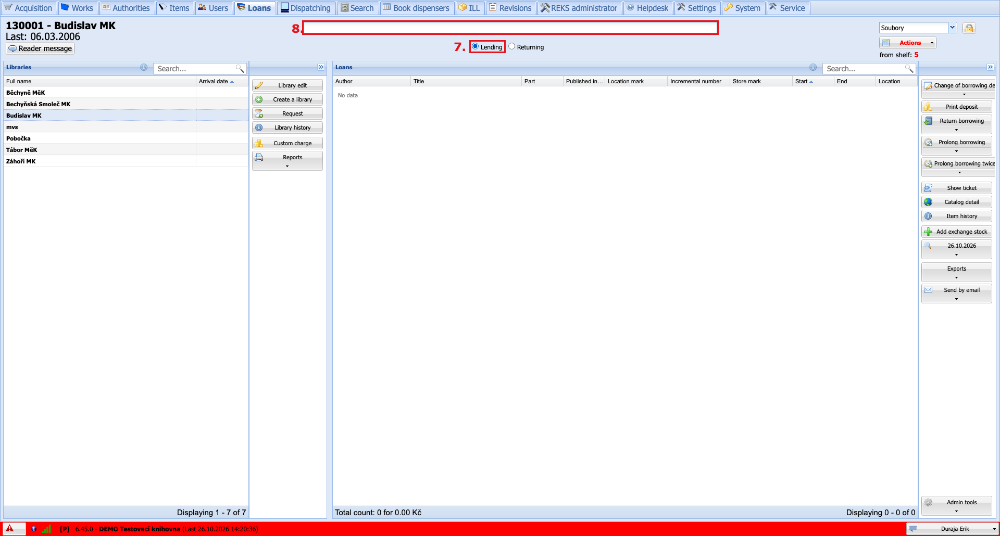
Task: Open the Items tab
Action: pos(174,8)
